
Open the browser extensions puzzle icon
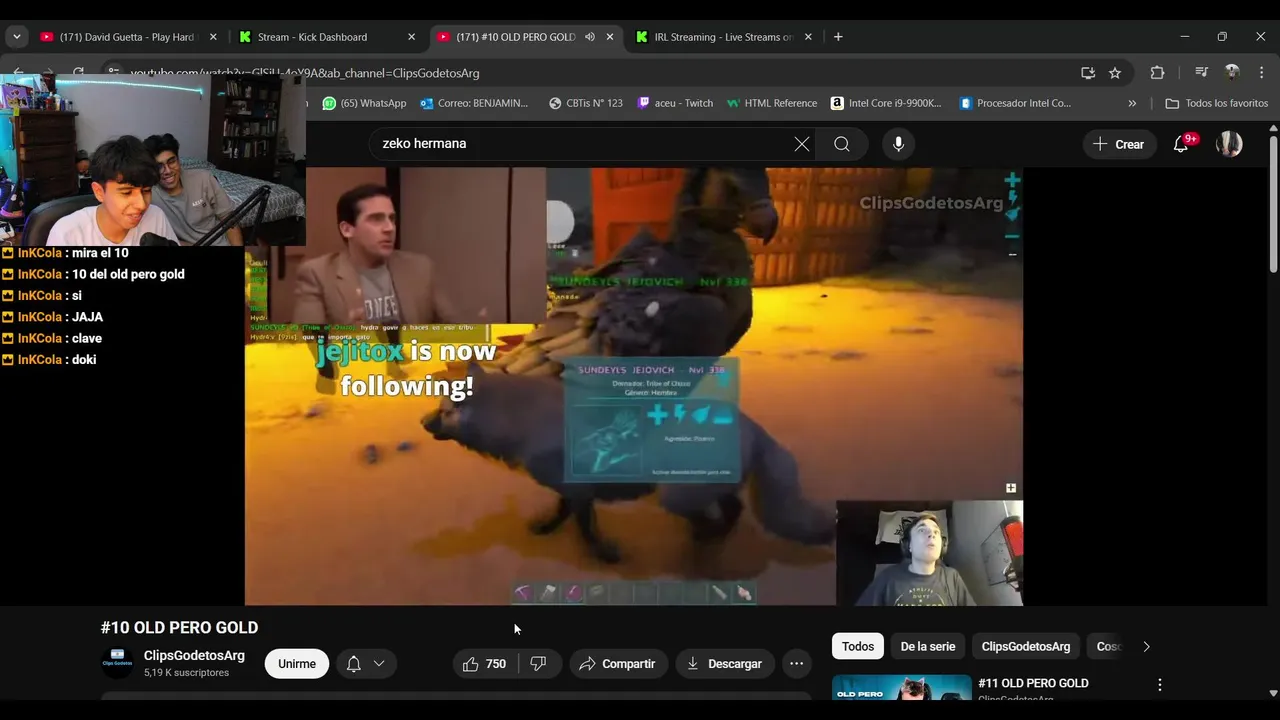pyautogui.click(x=1157, y=73)
